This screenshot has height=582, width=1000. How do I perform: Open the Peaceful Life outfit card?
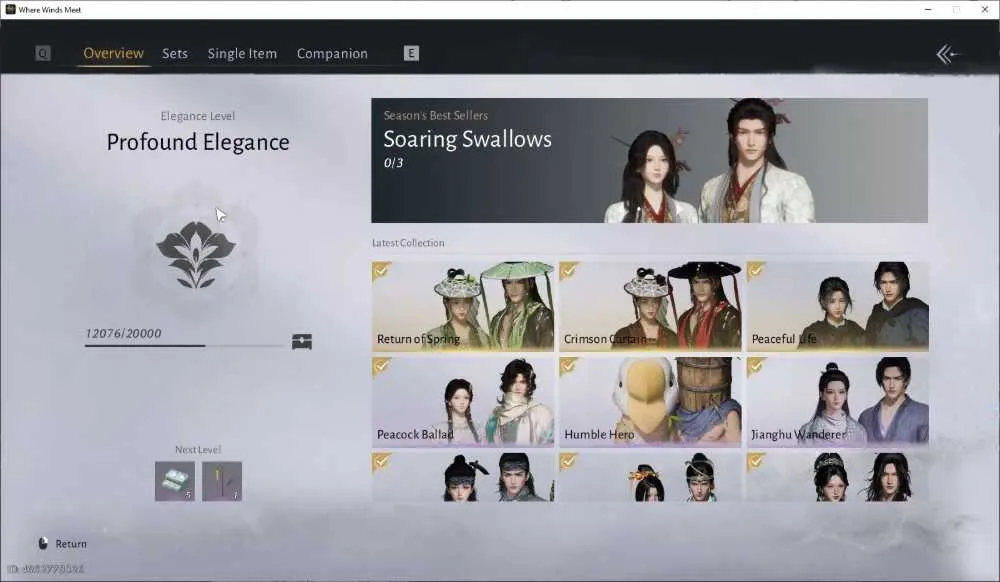coord(838,307)
